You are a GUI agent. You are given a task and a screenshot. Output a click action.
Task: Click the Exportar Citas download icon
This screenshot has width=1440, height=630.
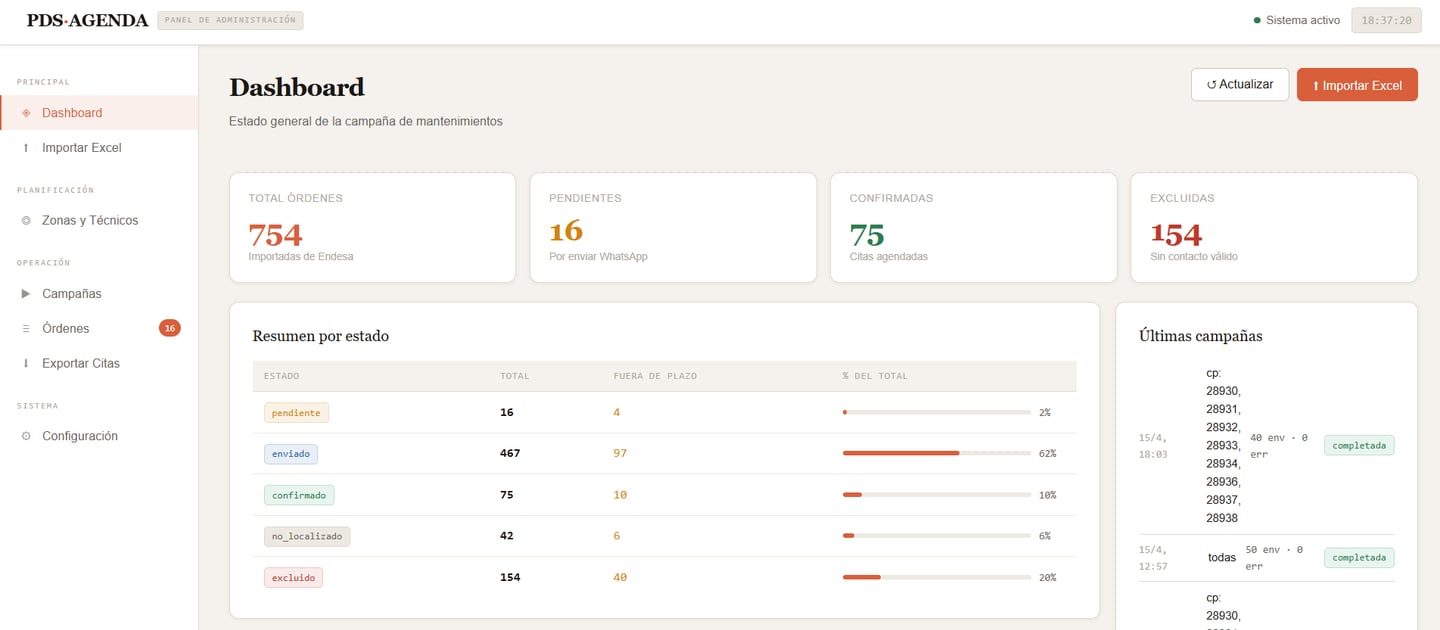click(26, 364)
